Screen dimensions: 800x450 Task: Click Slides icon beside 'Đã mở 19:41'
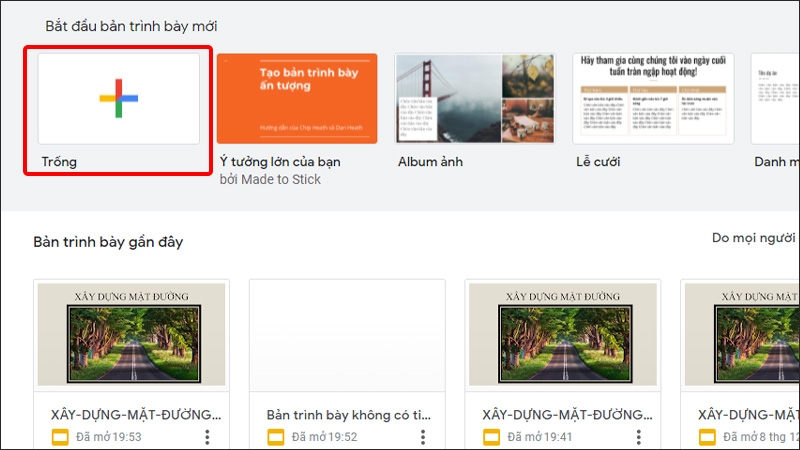pyautogui.click(x=492, y=437)
